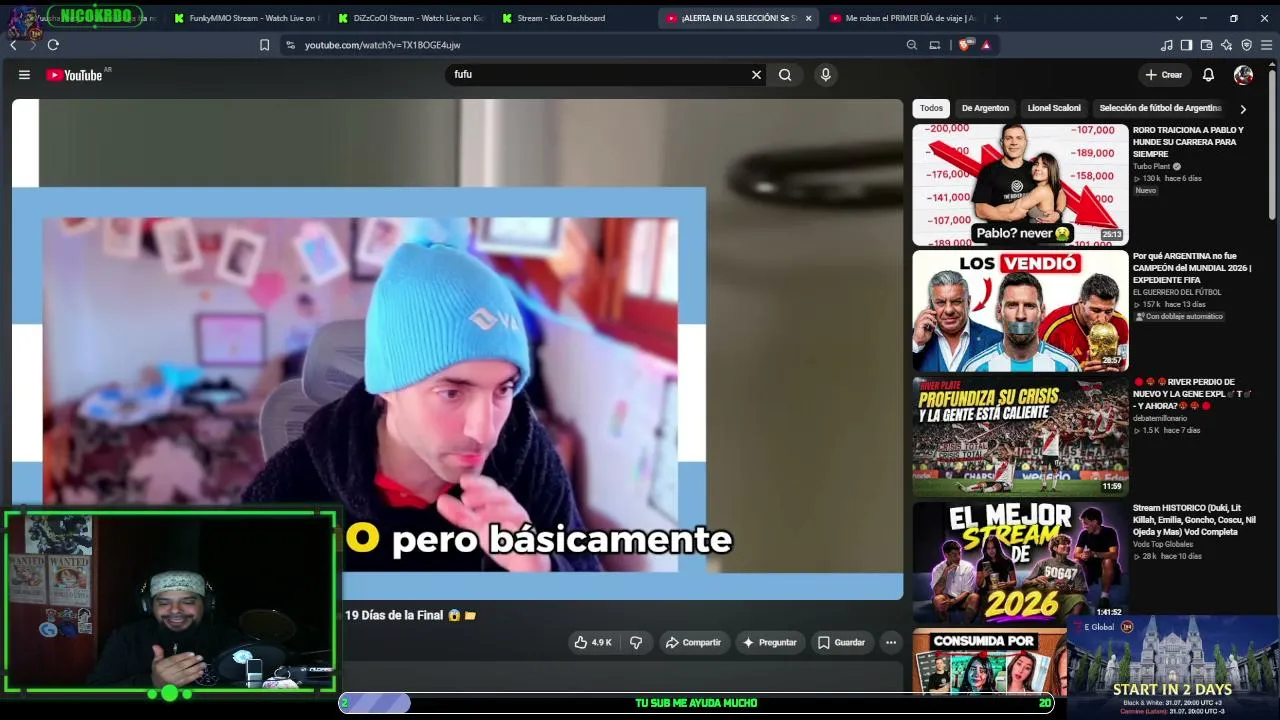Screen dimensions: 1280x720
Task: Filter suggestions by Lionel Scaloni chip
Action: coord(1054,108)
